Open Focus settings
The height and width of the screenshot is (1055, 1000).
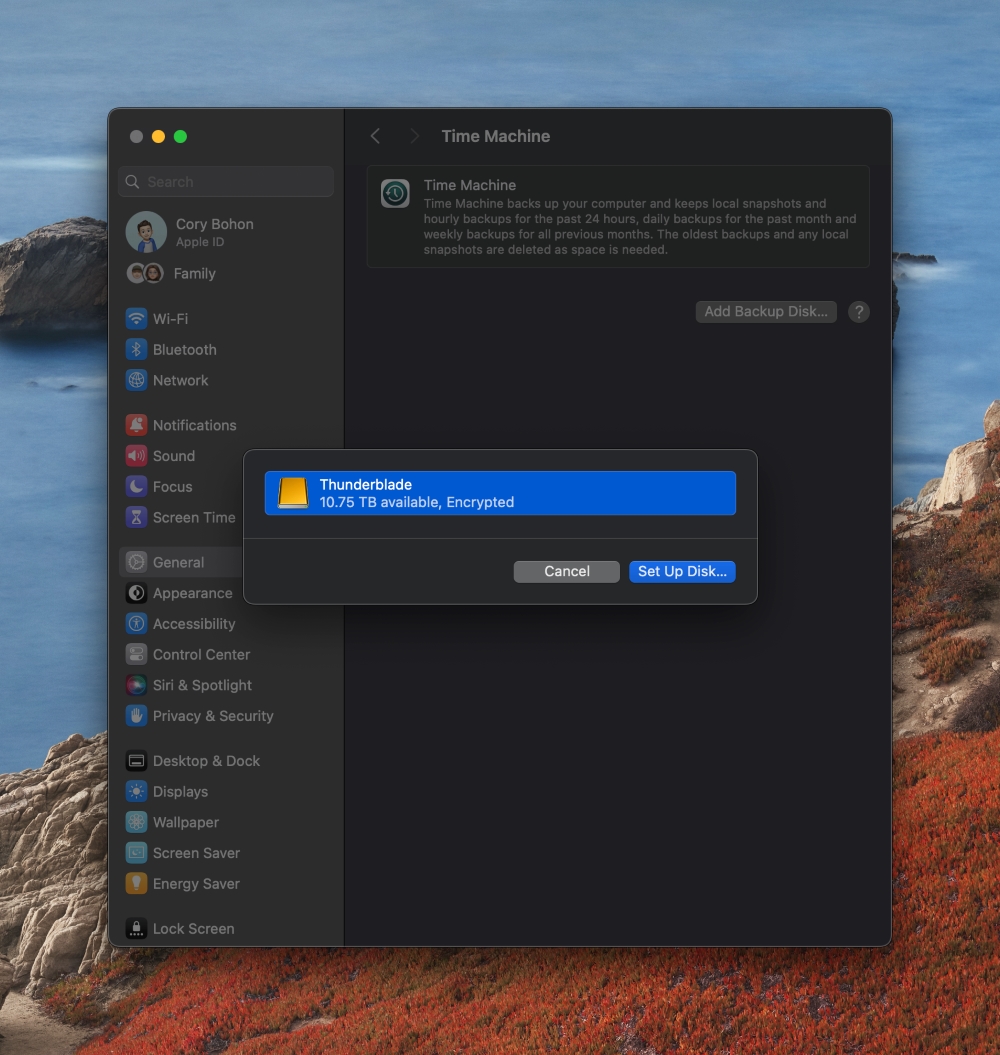click(x=171, y=486)
